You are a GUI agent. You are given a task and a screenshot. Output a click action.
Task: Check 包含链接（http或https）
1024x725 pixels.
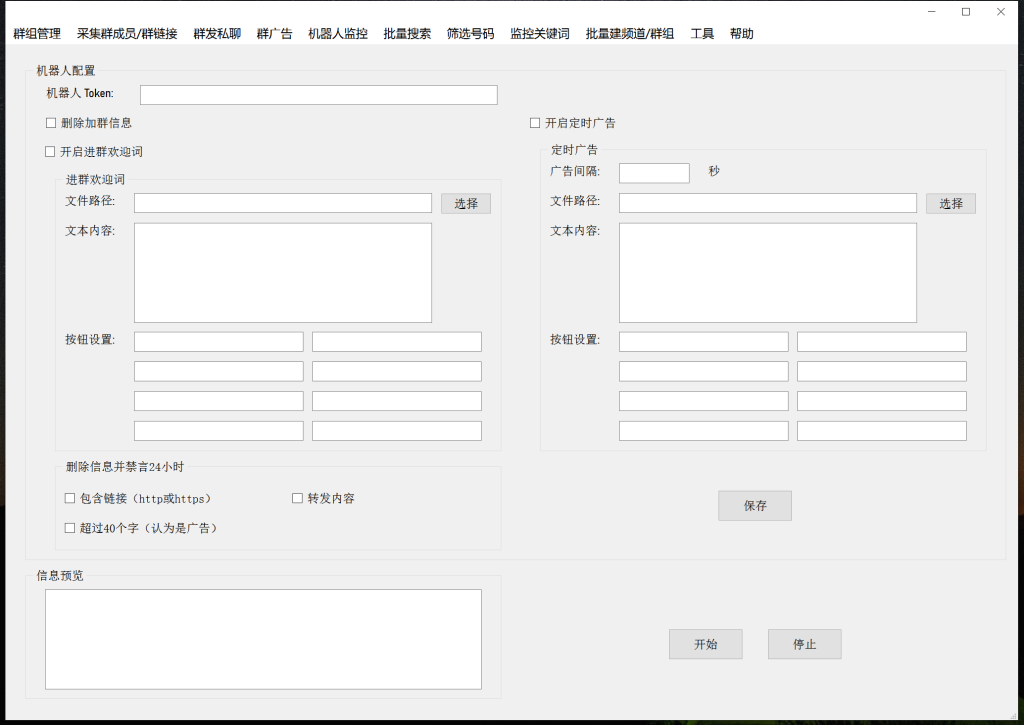70,497
